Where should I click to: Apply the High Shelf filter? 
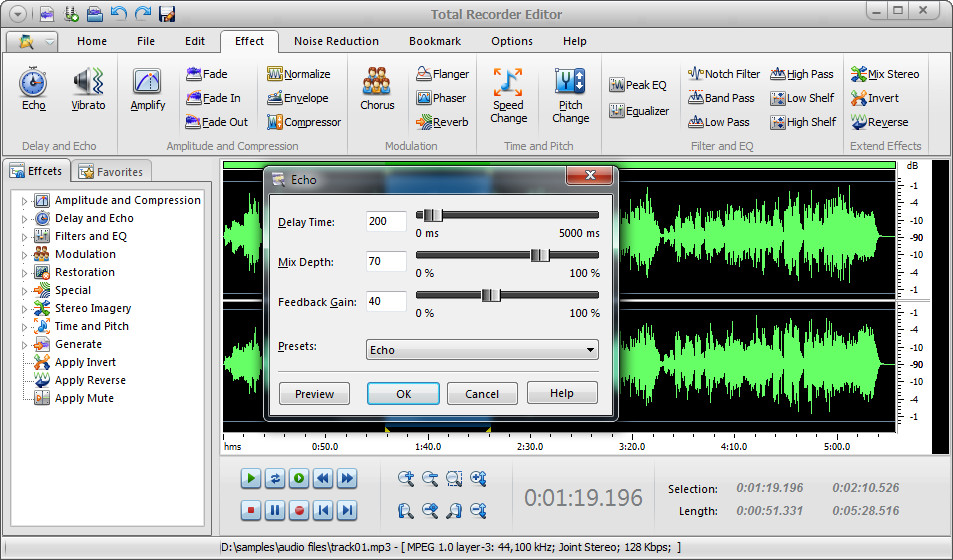click(x=803, y=122)
